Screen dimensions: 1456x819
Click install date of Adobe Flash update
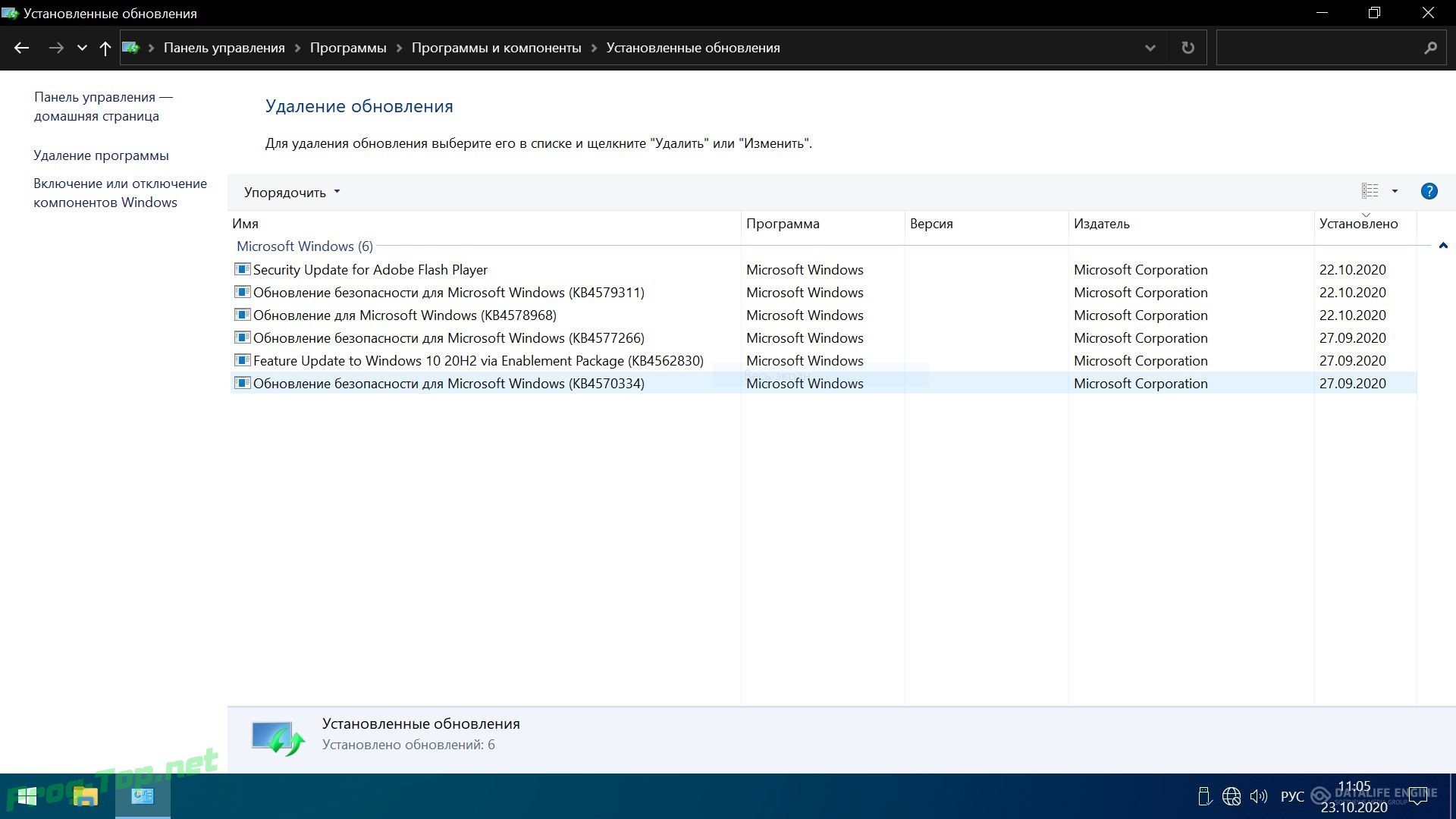coord(1352,269)
